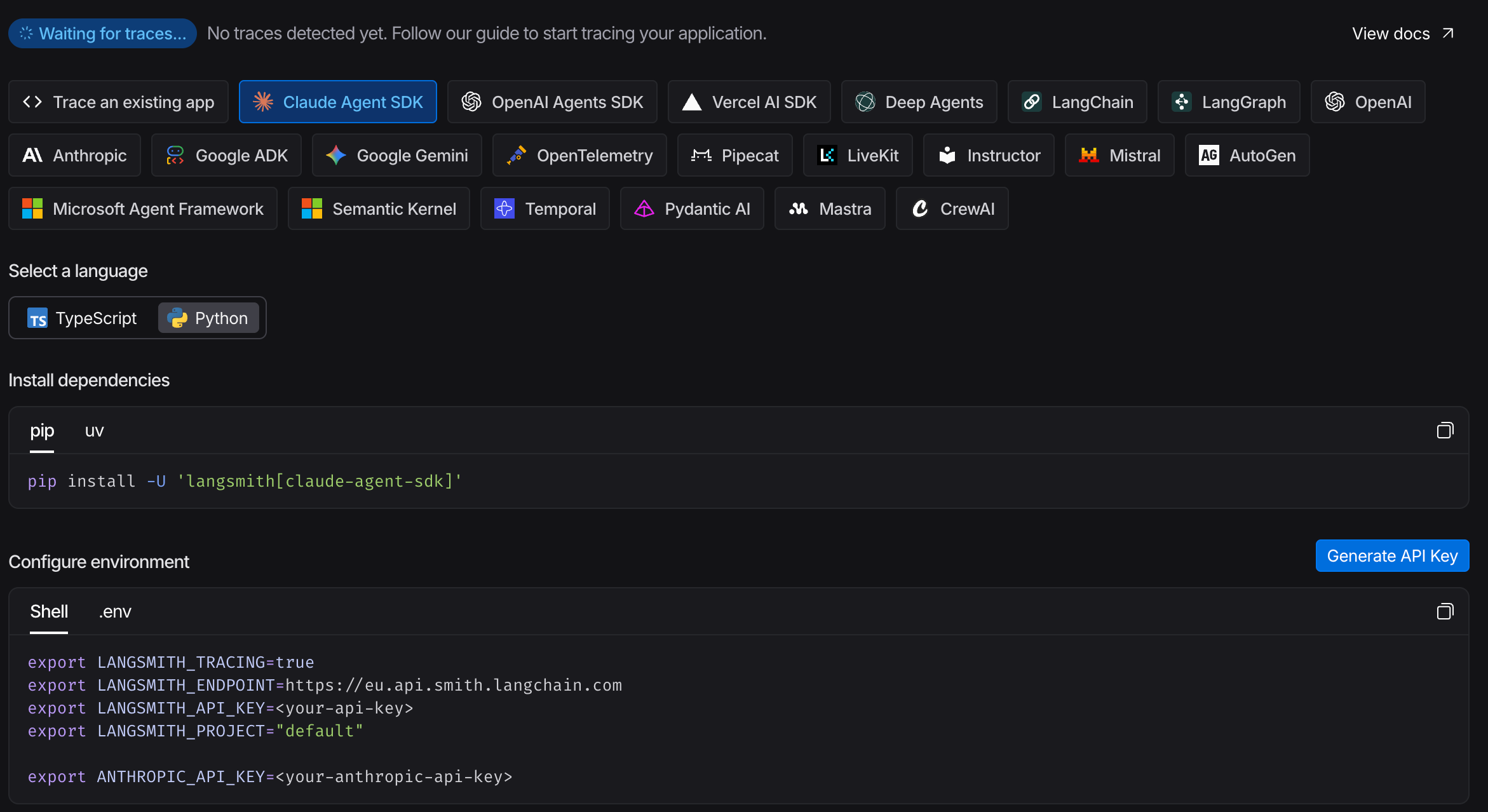This screenshot has height=812, width=1488.
Task: Open the .env configuration tab
Action: 115,612
